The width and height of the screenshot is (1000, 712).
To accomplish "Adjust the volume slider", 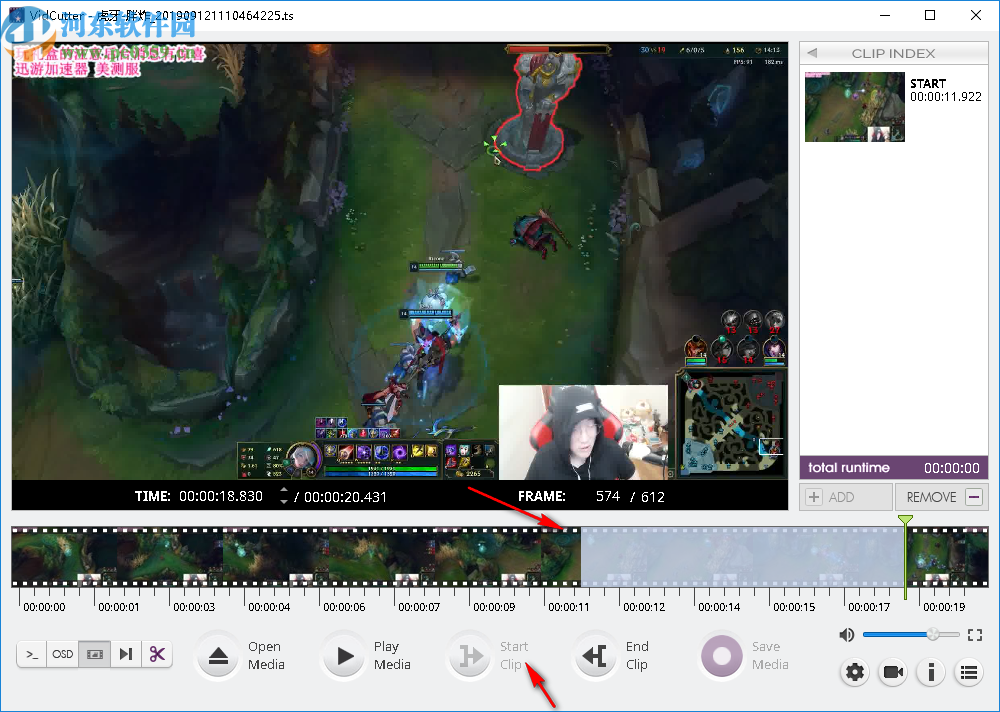I will pyautogui.click(x=911, y=634).
